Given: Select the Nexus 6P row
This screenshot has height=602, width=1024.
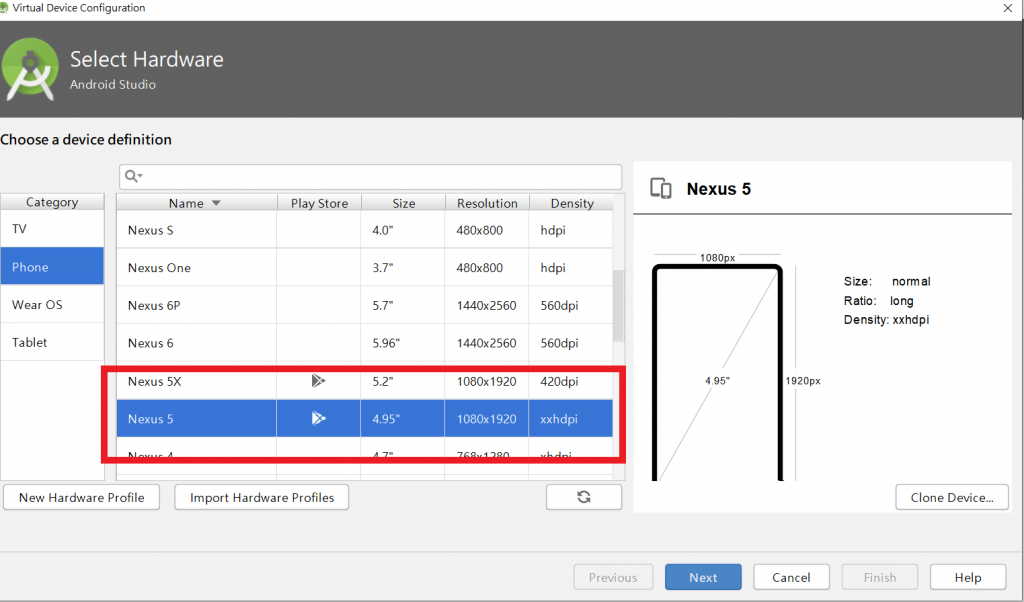Looking at the screenshot, I should click(x=364, y=305).
